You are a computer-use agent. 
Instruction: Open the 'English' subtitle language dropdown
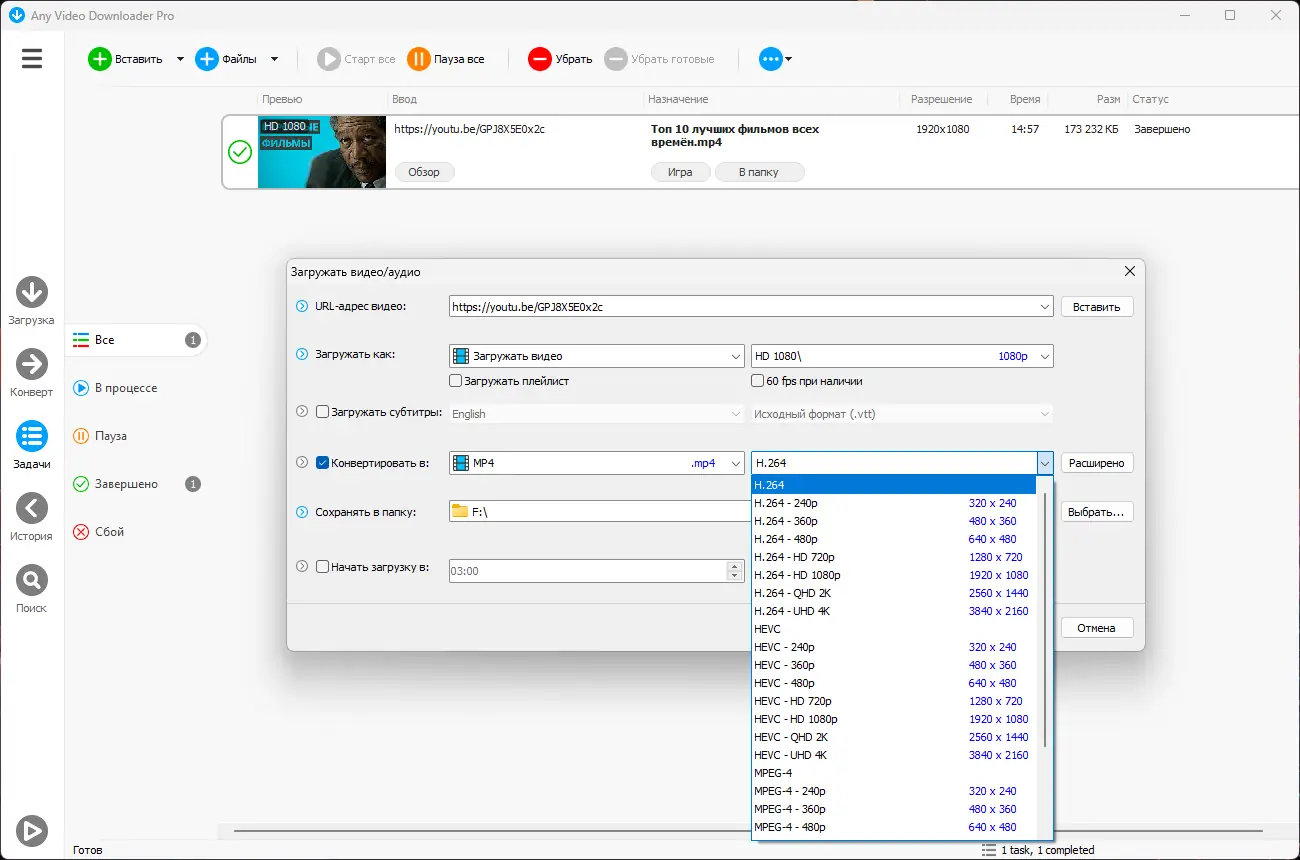[596, 414]
